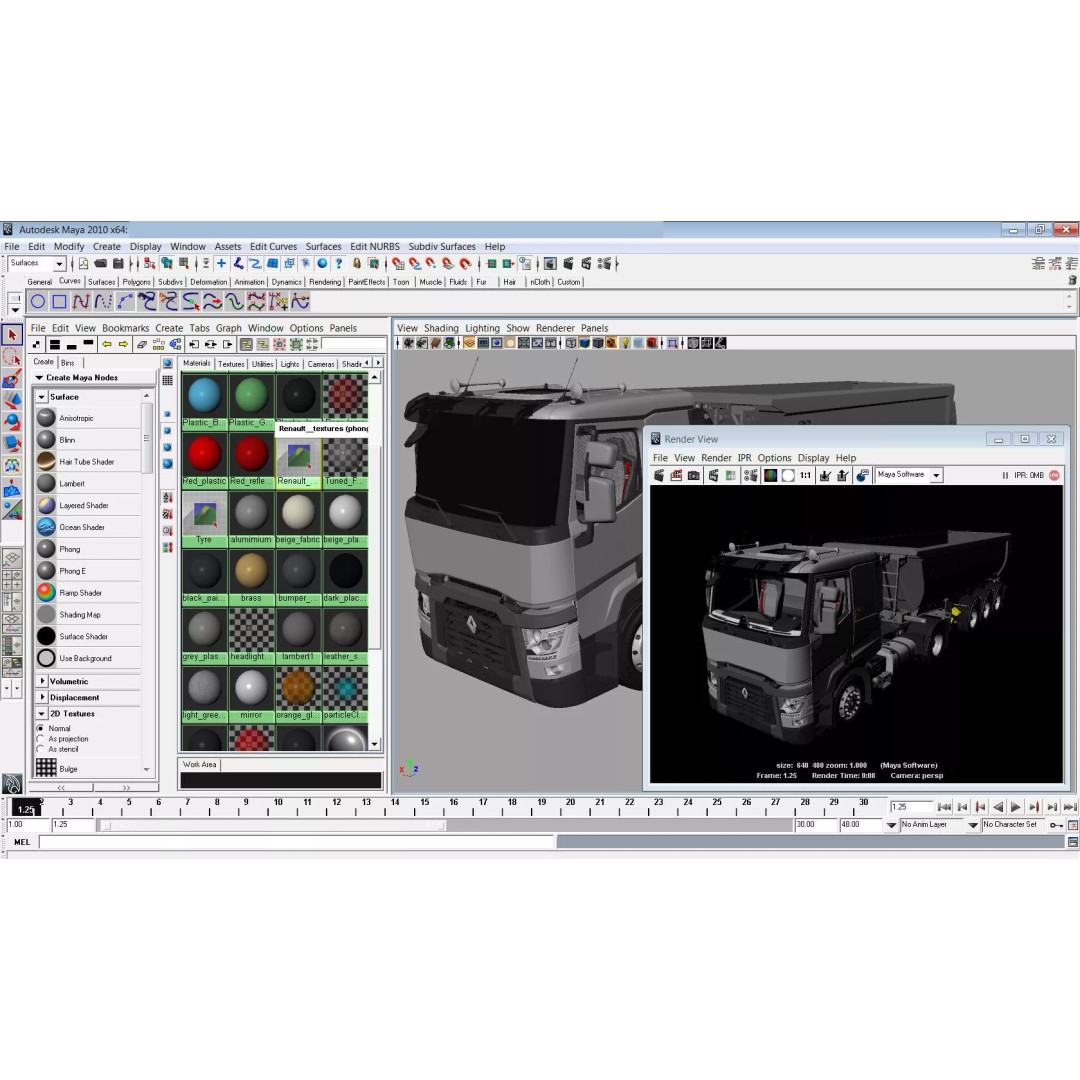Select the arrow Select tool in the toolbox
The width and height of the screenshot is (1080, 1080).
pos(12,335)
